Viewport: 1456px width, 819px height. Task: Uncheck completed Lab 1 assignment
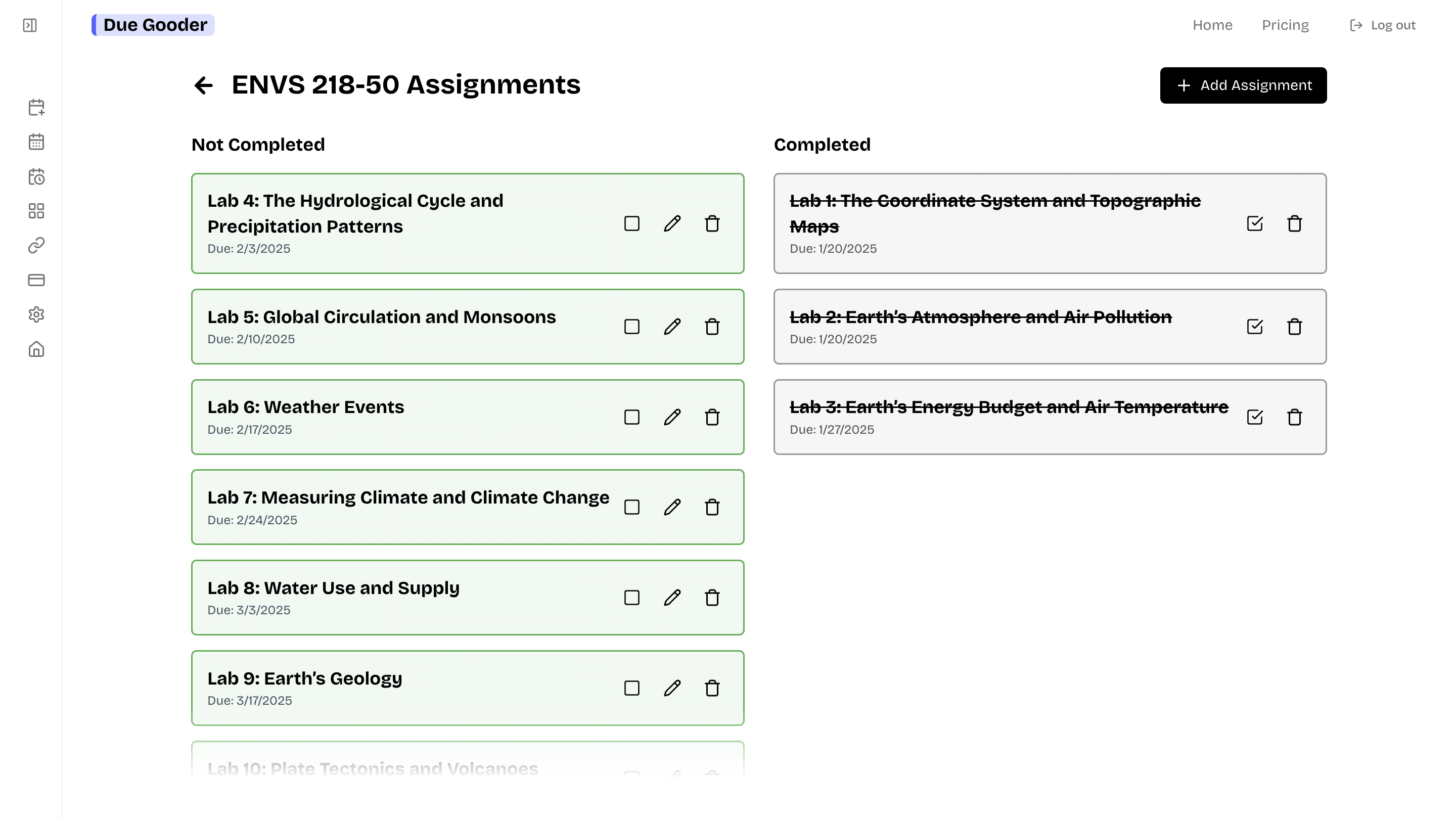point(1255,224)
